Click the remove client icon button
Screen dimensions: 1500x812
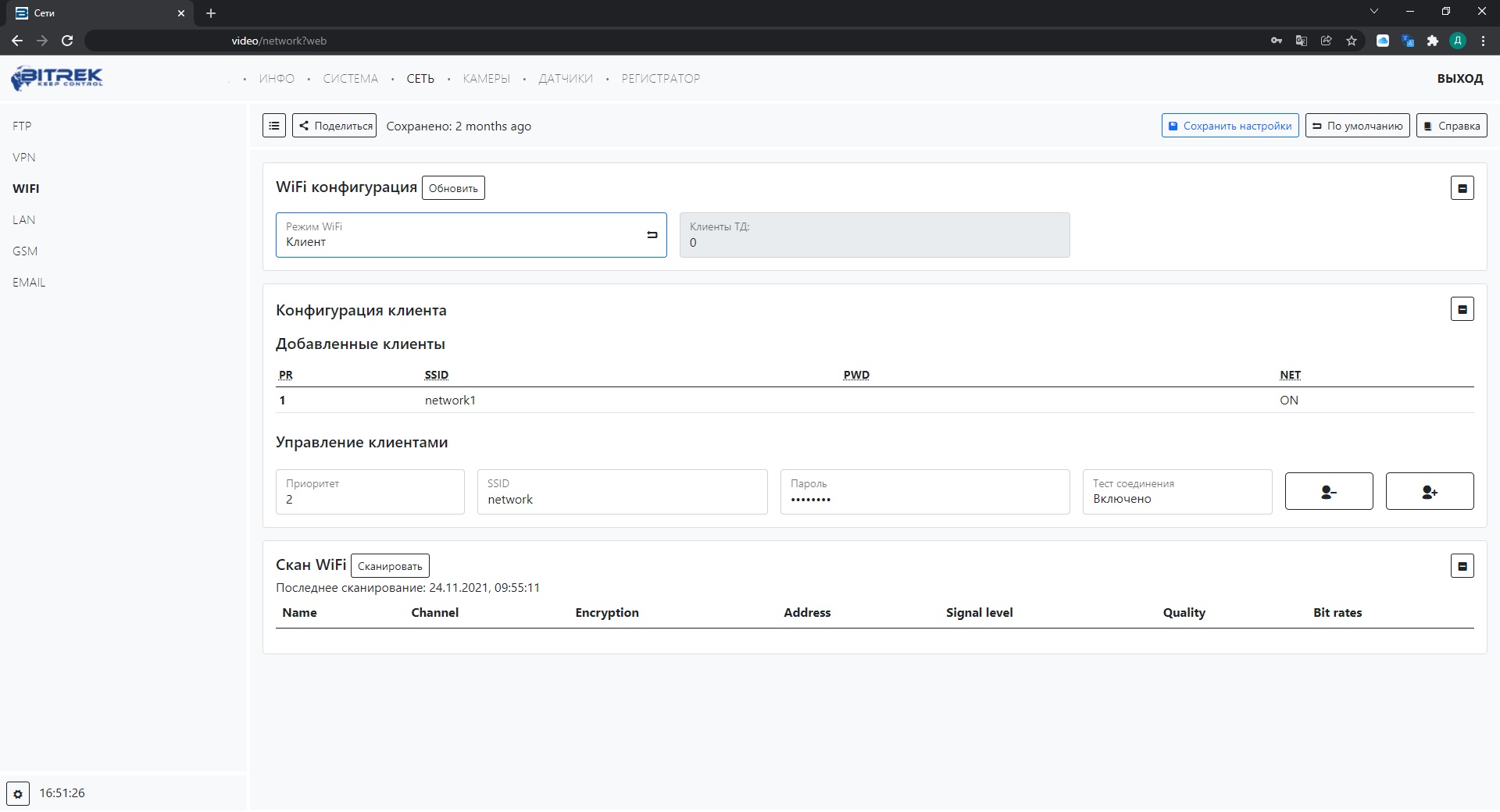coord(1328,492)
